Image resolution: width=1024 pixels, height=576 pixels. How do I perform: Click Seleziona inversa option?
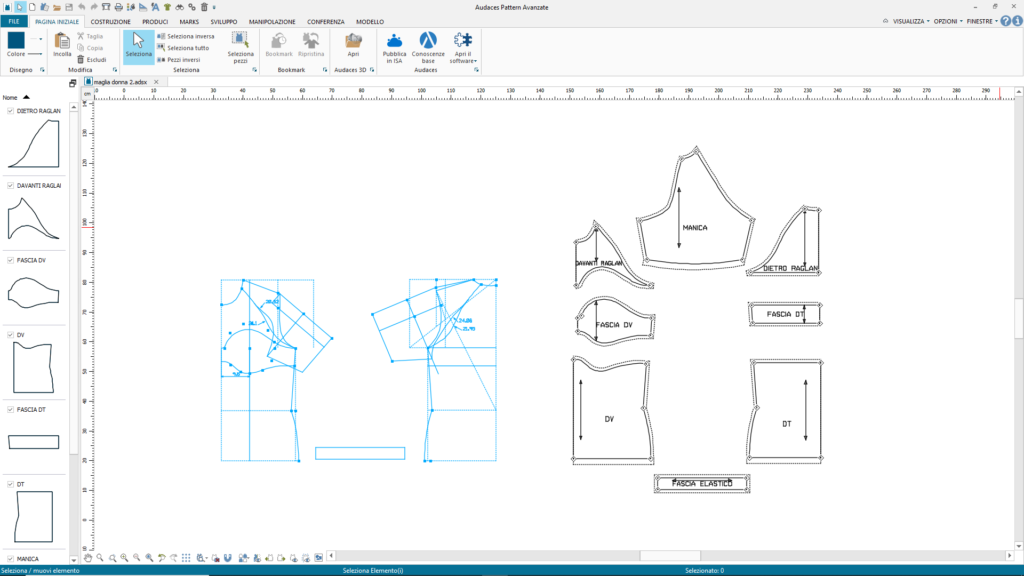tap(185, 37)
